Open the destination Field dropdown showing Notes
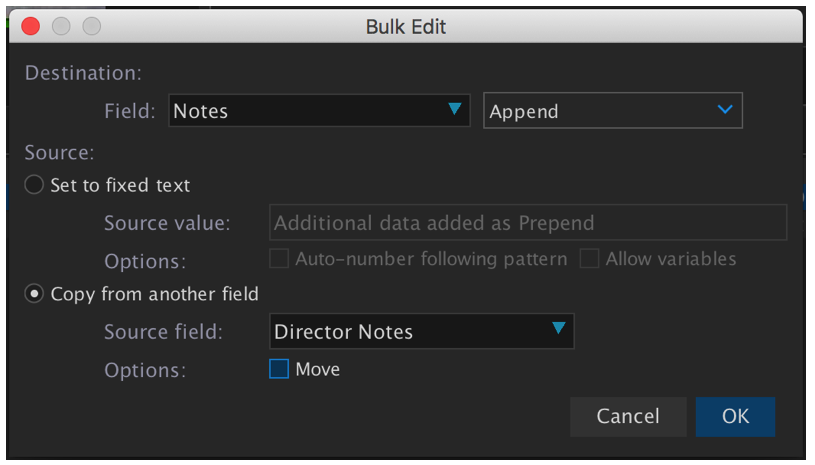Screen dimensions: 815x465 (x=310, y=111)
